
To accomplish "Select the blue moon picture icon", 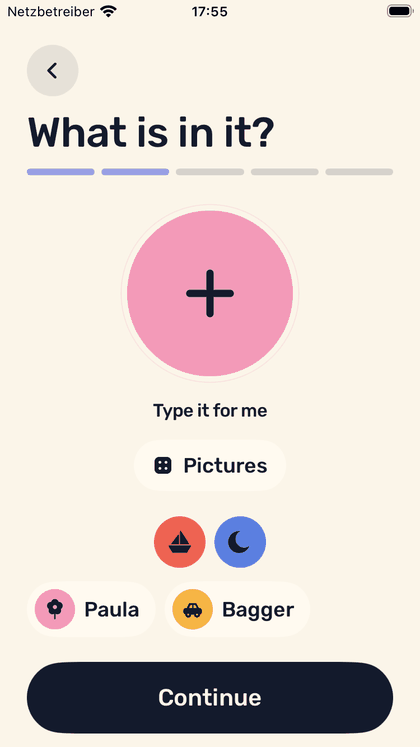I will click(x=240, y=542).
